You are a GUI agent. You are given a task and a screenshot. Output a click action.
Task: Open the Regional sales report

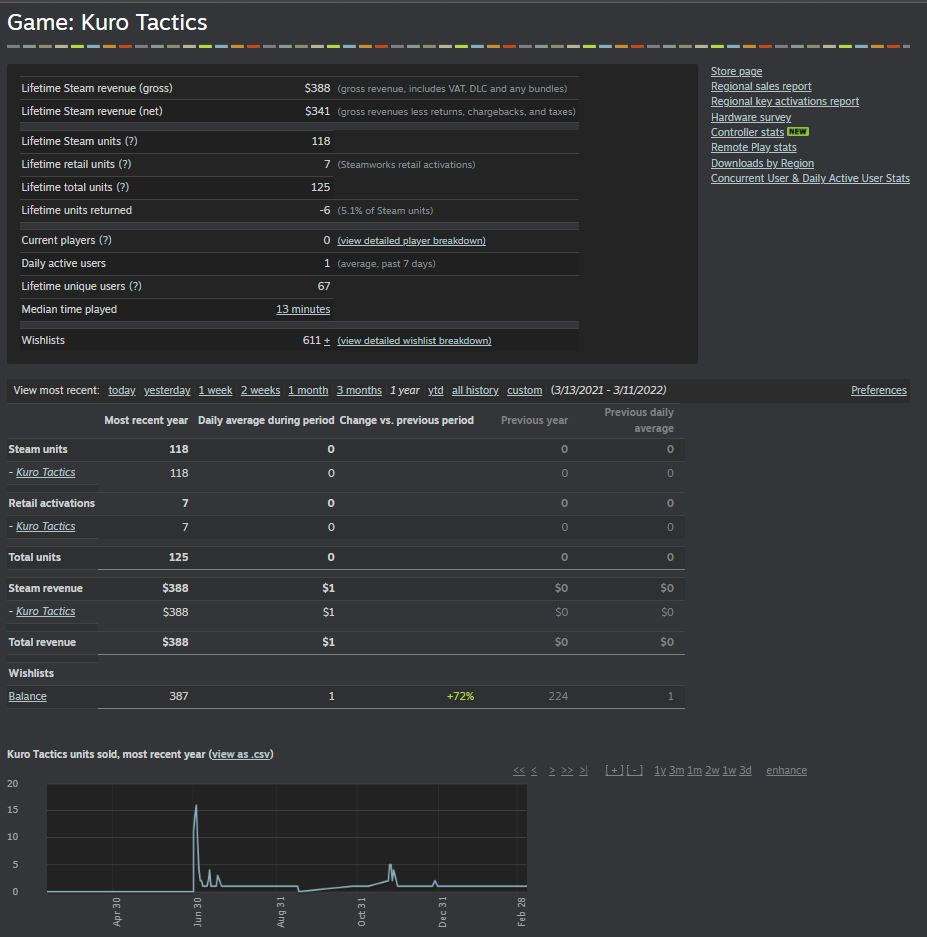coord(761,86)
